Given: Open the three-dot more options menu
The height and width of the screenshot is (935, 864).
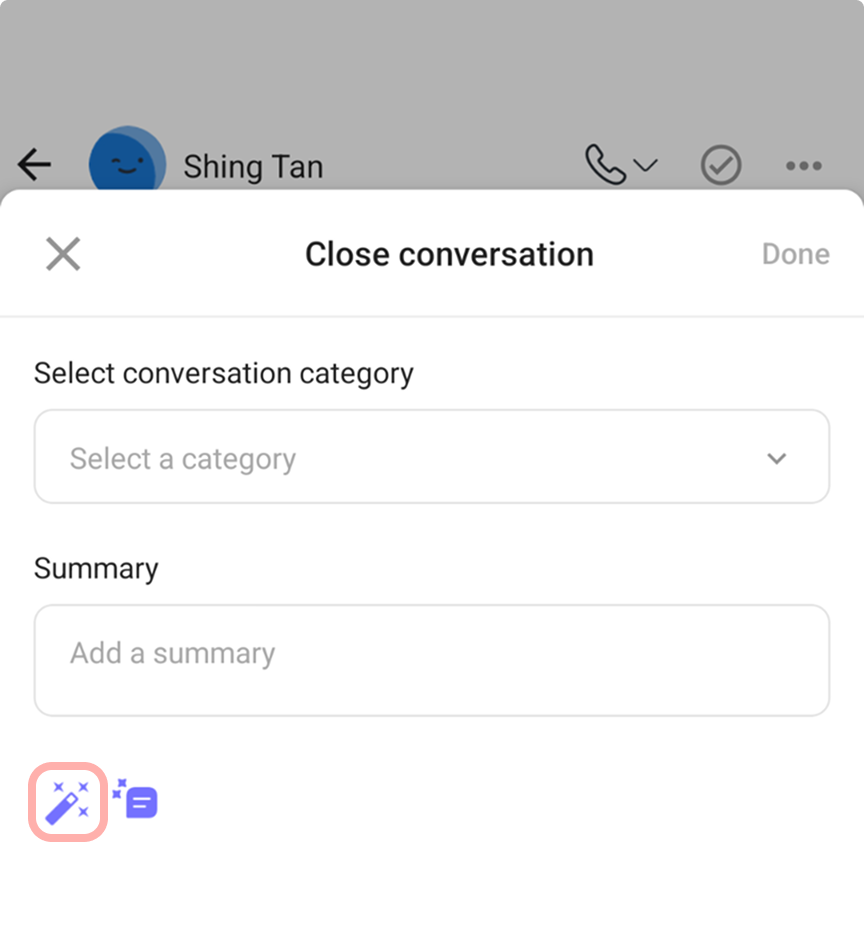Looking at the screenshot, I should click(803, 166).
